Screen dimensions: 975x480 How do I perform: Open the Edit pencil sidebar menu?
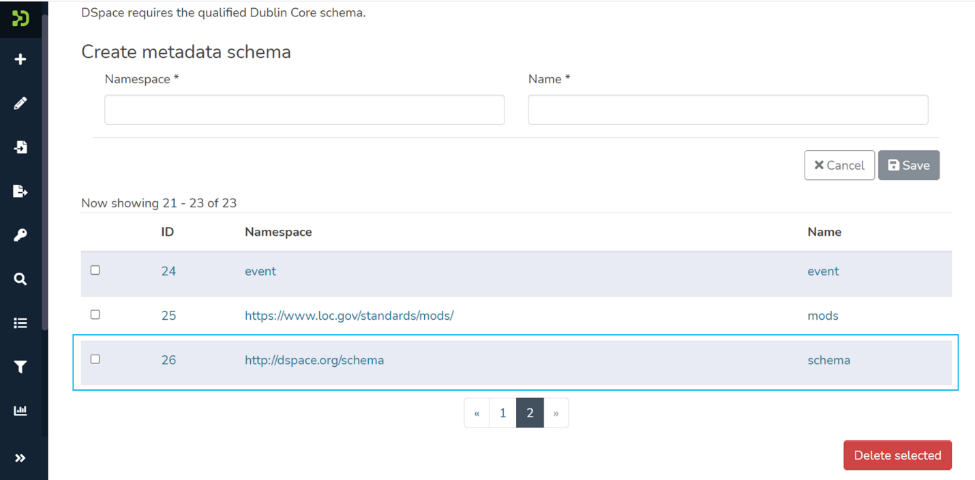click(x=20, y=103)
